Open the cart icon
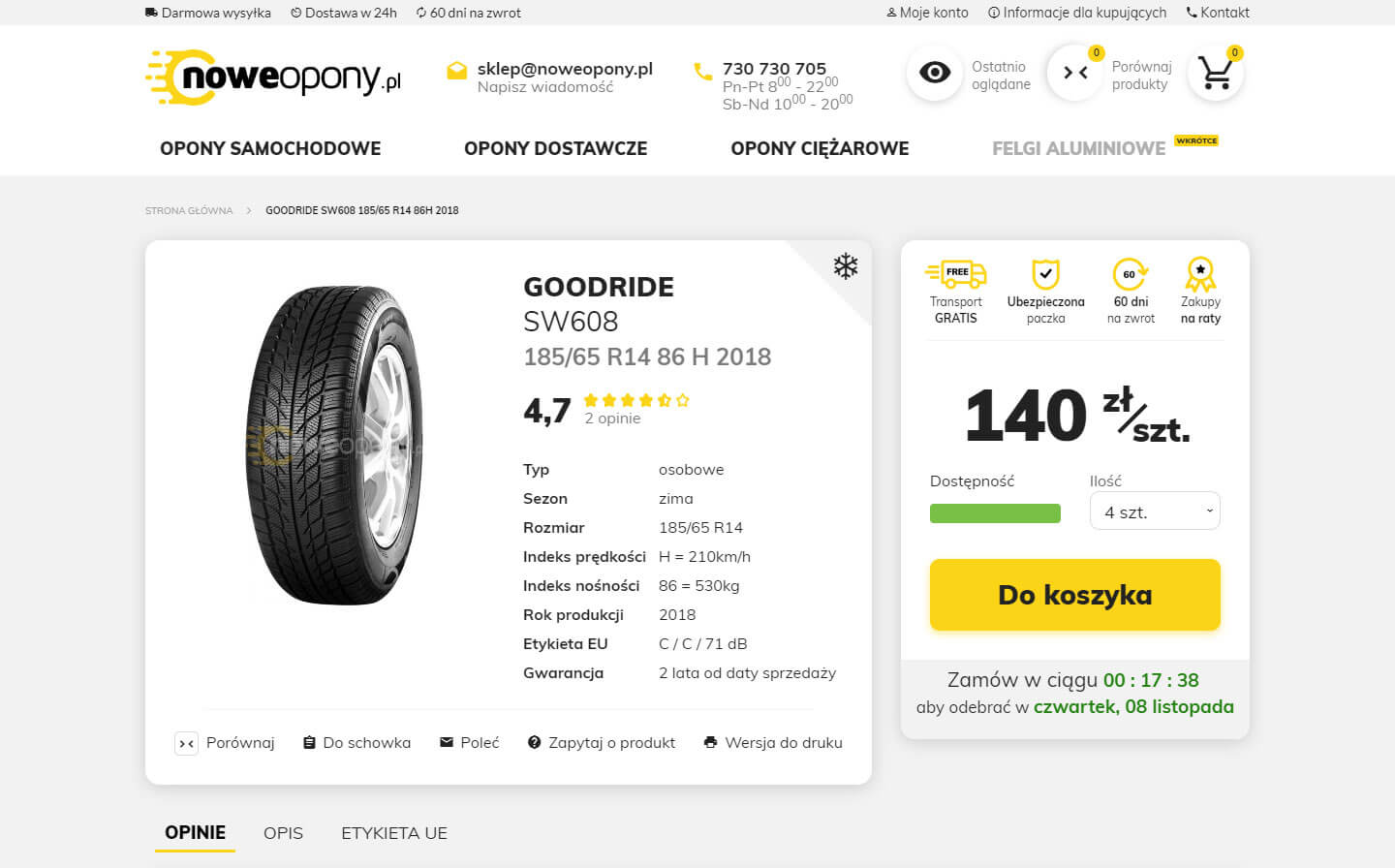The width and height of the screenshot is (1395, 868). [x=1215, y=72]
